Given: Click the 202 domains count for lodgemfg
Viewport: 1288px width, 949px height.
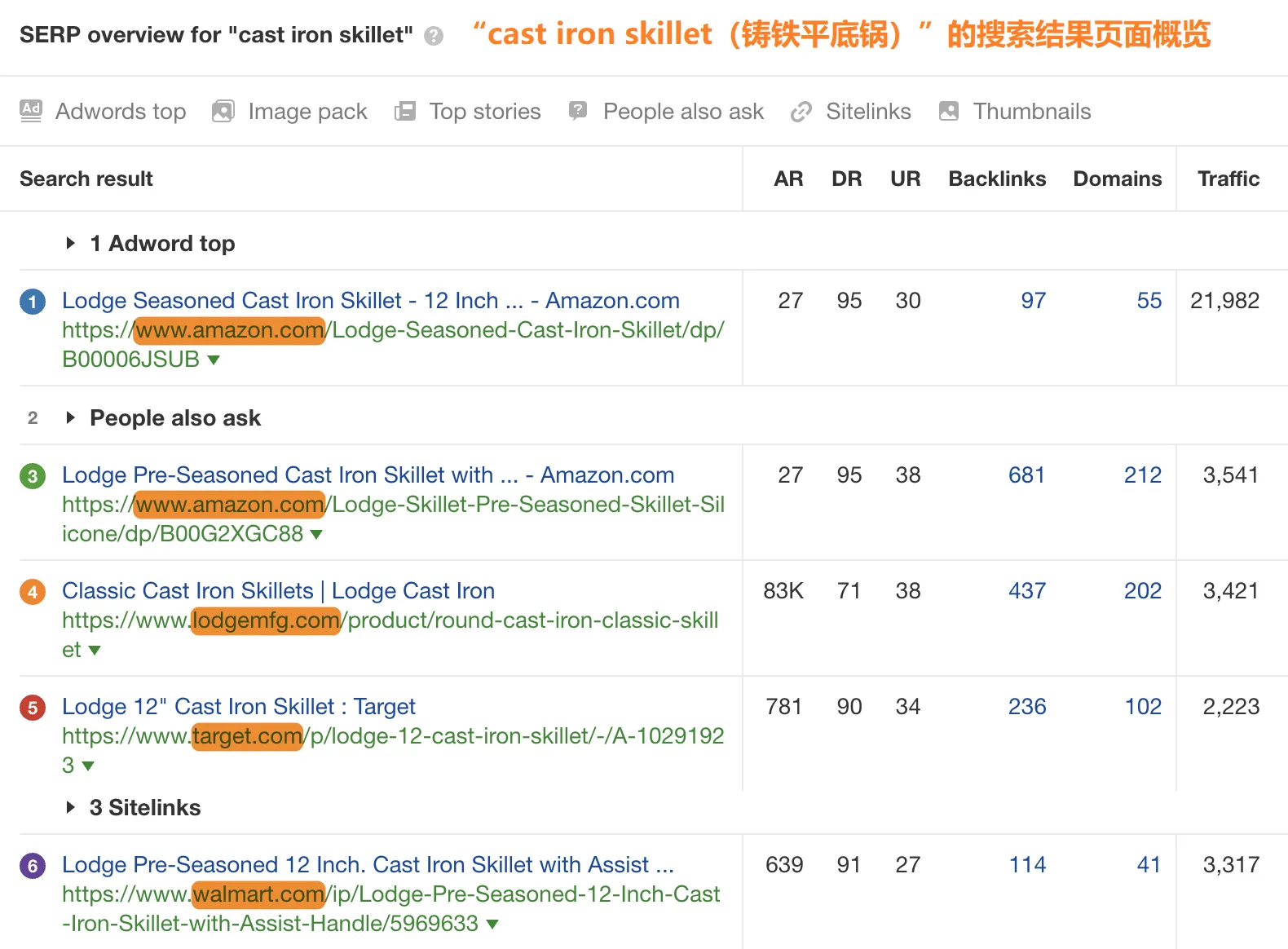Looking at the screenshot, I should click(1142, 590).
